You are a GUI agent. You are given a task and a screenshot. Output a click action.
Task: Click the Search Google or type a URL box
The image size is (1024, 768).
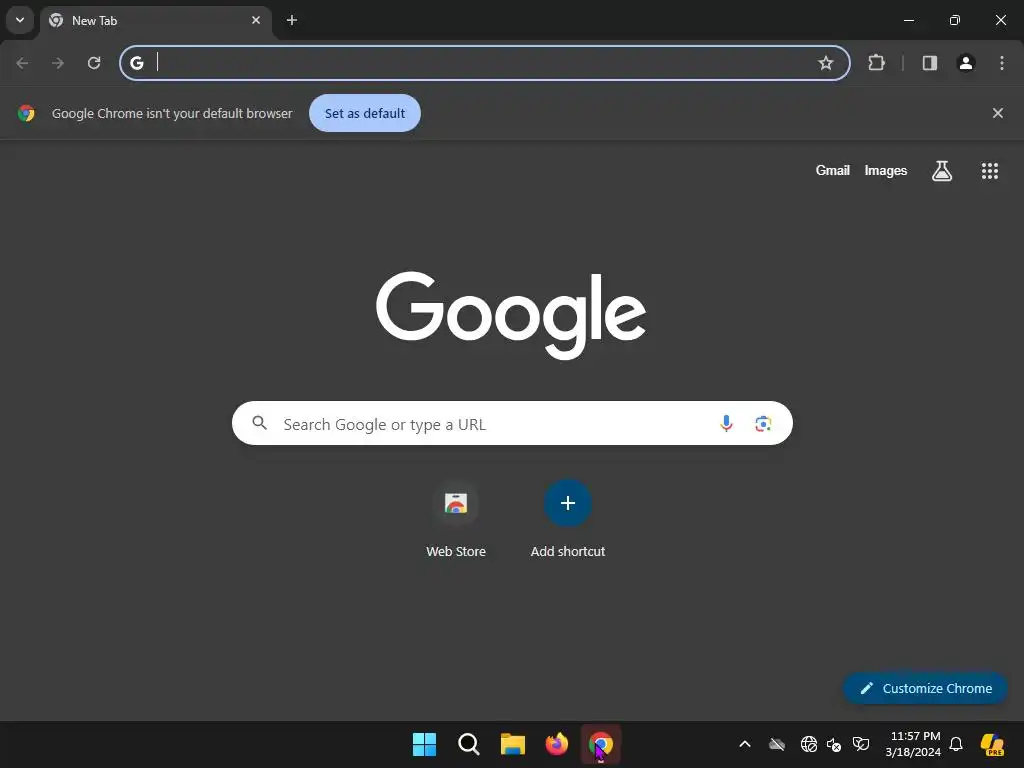click(x=512, y=423)
